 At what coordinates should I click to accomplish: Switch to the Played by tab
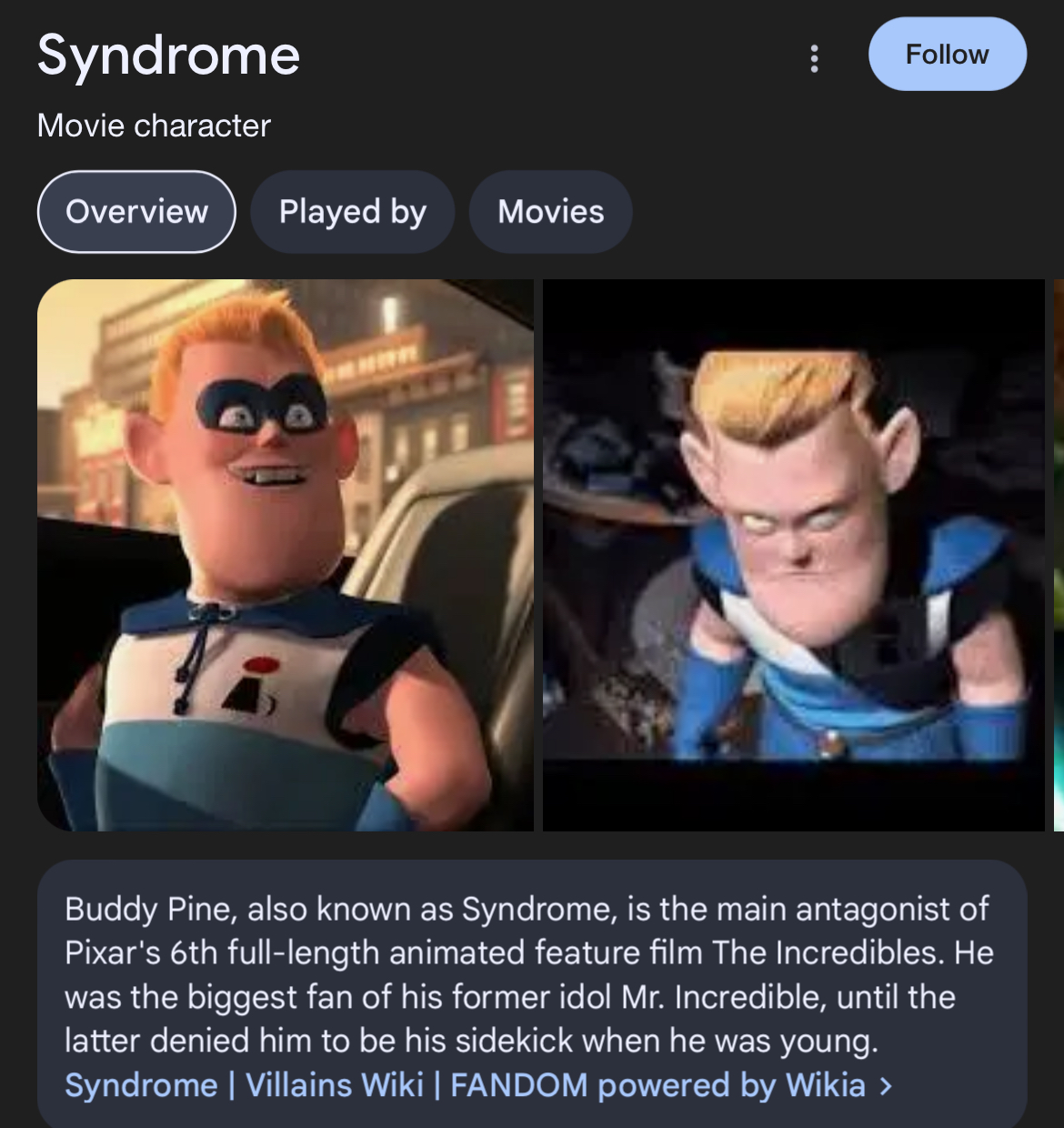pyautogui.click(x=353, y=211)
